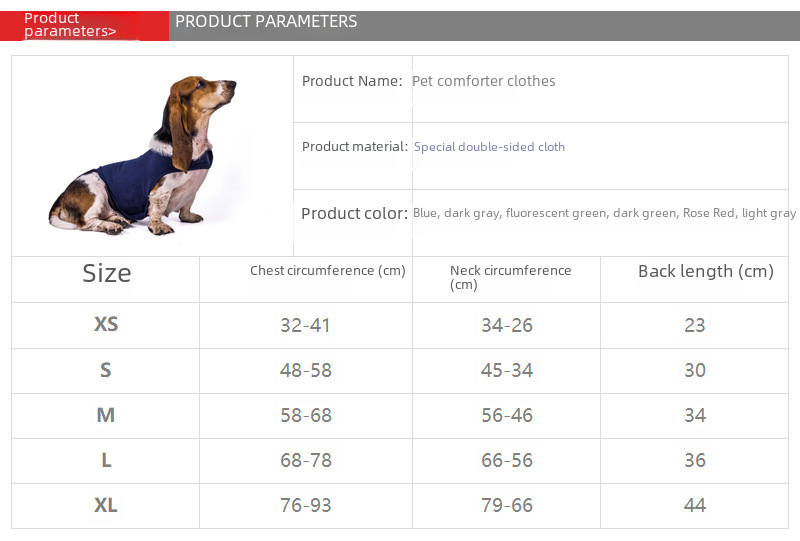Screen dimensions: 800x541
Task: Select the Chest circumference (cm) column header
Action: (x=327, y=271)
